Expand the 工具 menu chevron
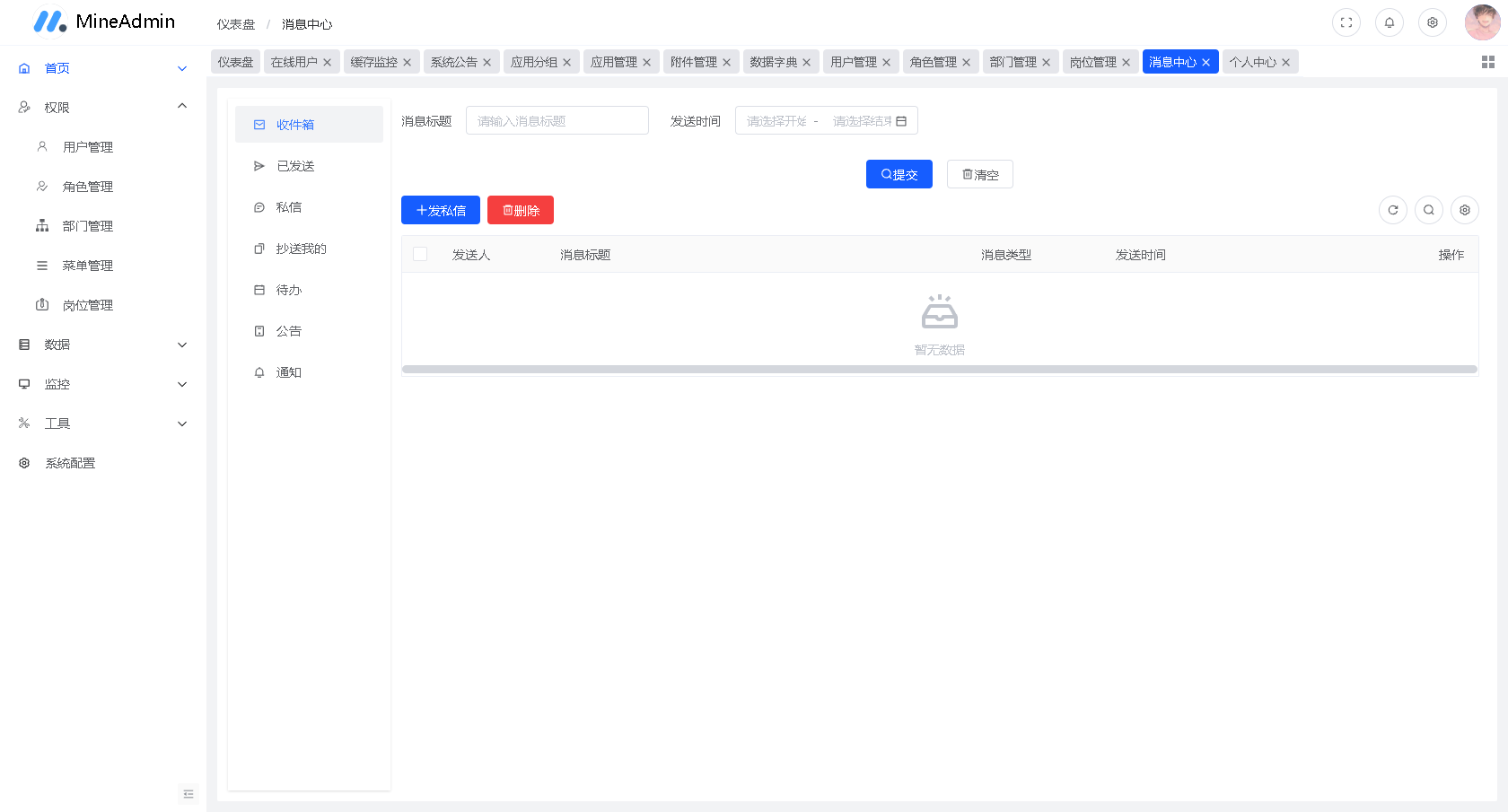The width and height of the screenshot is (1508, 812). pyautogui.click(x=182, y=423)
